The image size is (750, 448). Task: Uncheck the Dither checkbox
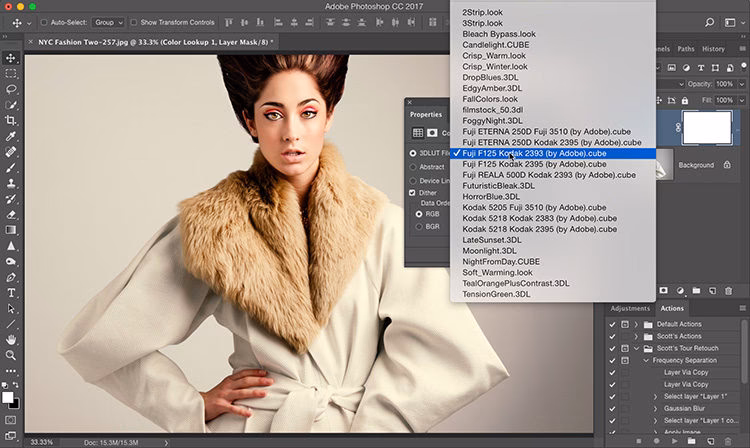point(412,193)
